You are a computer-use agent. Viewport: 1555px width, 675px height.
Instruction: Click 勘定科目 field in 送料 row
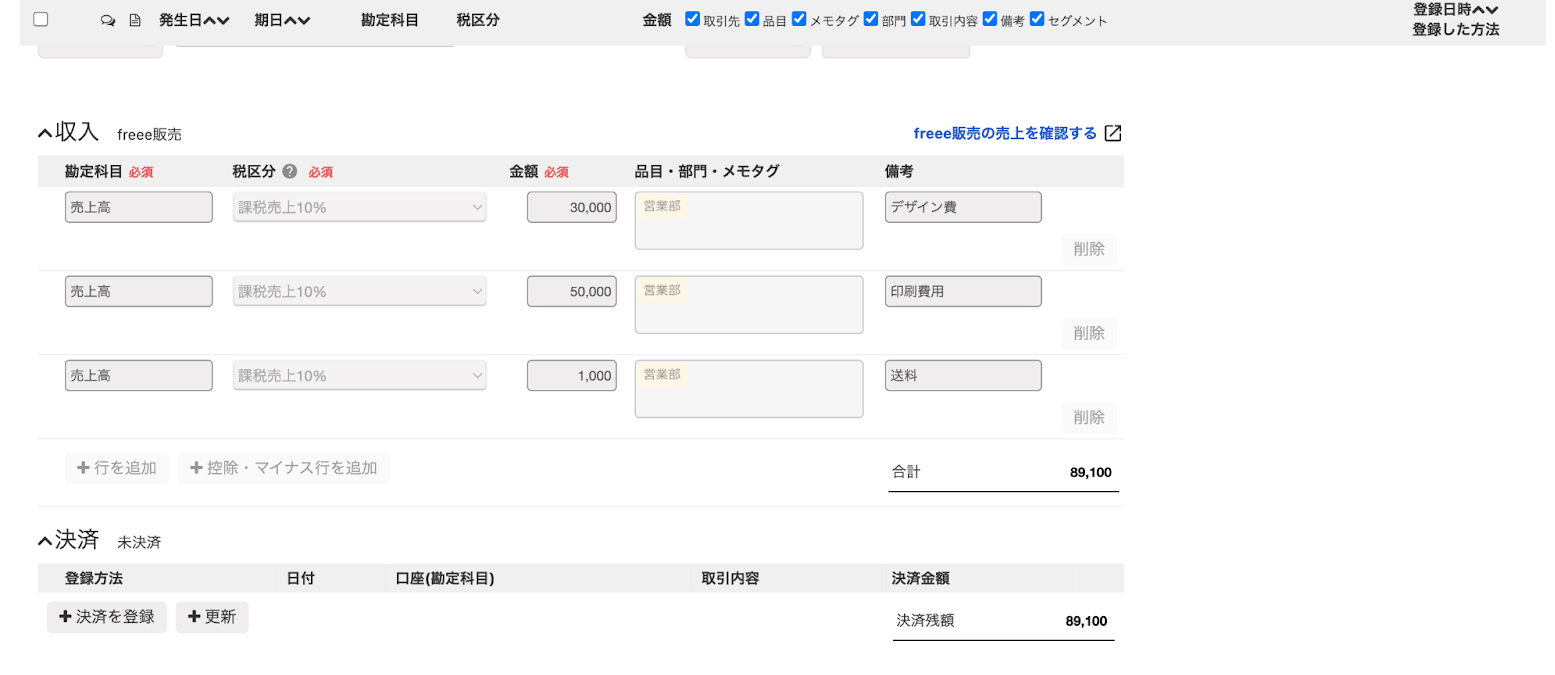139,375
